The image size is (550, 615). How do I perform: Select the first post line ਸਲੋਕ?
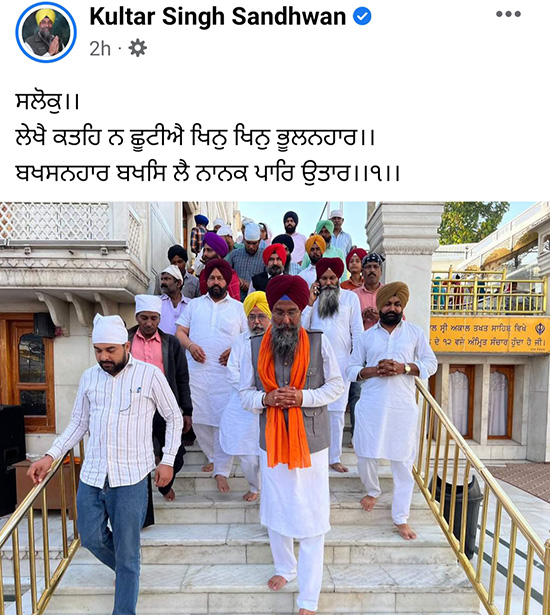(47, 102)
